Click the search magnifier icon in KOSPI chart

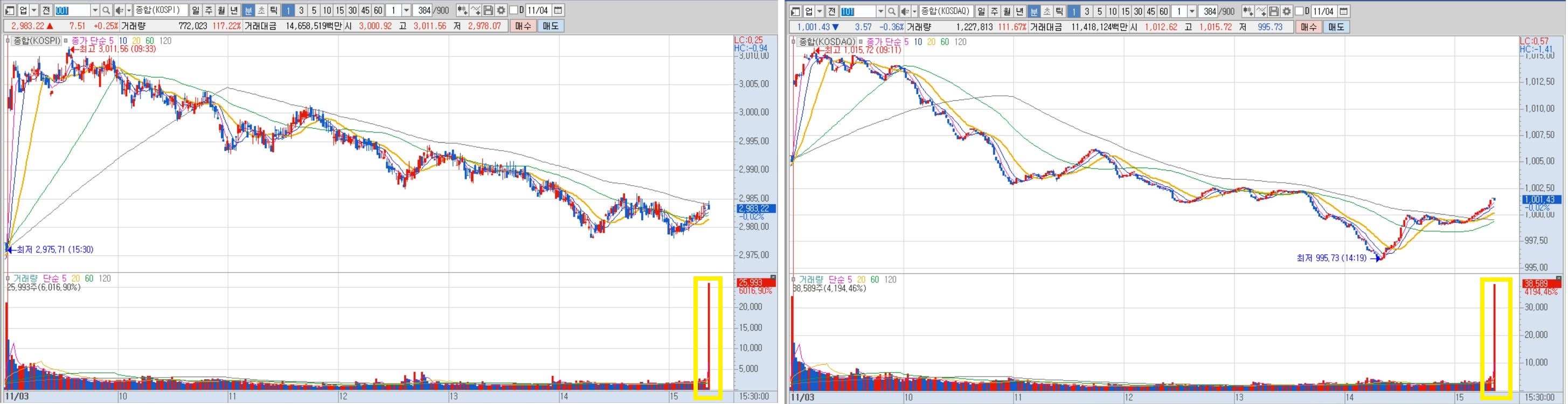106,10
